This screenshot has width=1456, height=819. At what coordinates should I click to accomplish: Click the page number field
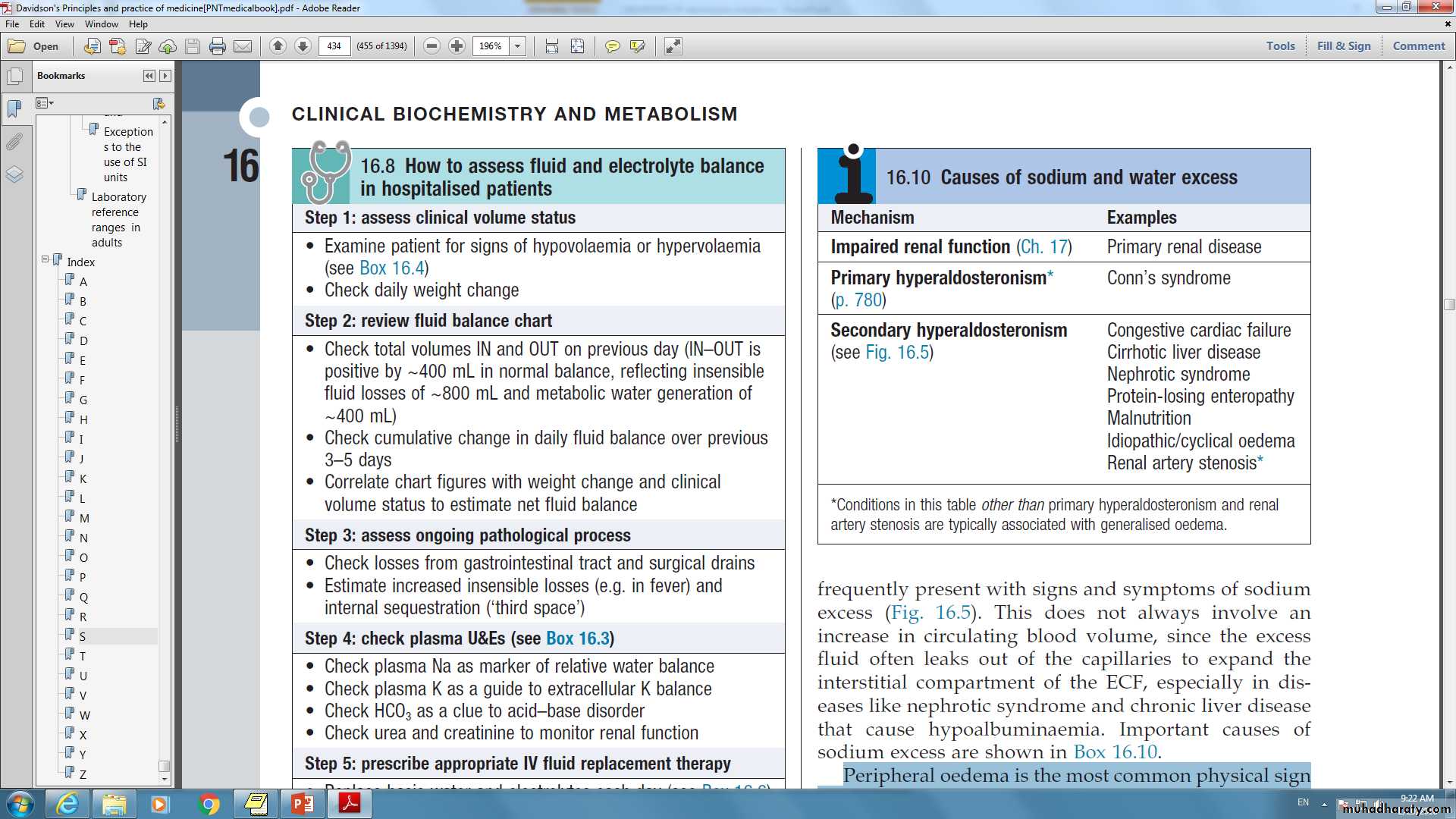(x=334, y=46)
